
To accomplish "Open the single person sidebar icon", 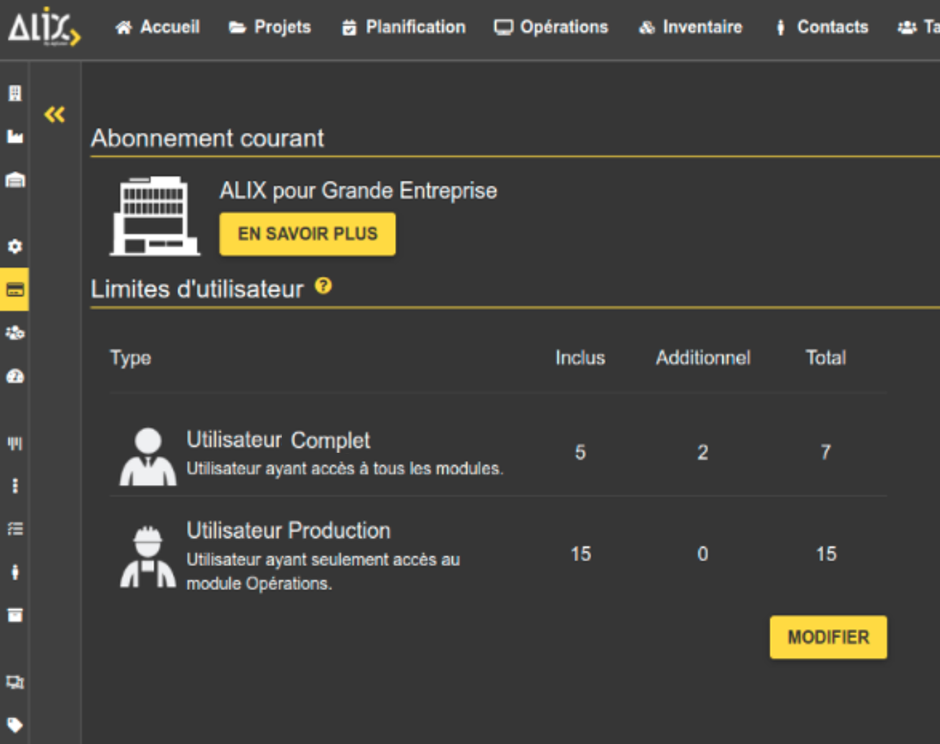I will tap(15, 572).
